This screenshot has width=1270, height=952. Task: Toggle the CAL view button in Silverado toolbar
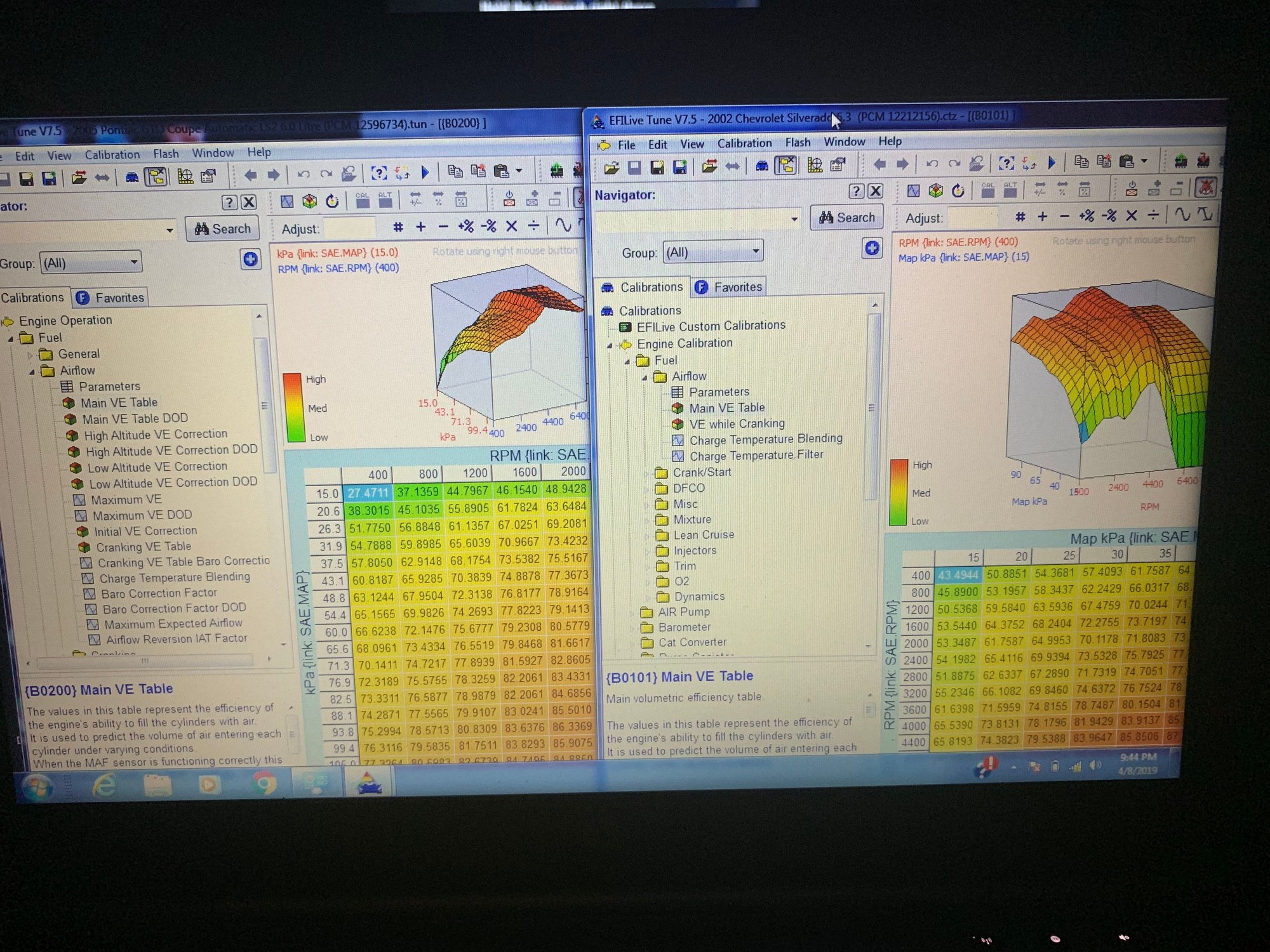988,189
